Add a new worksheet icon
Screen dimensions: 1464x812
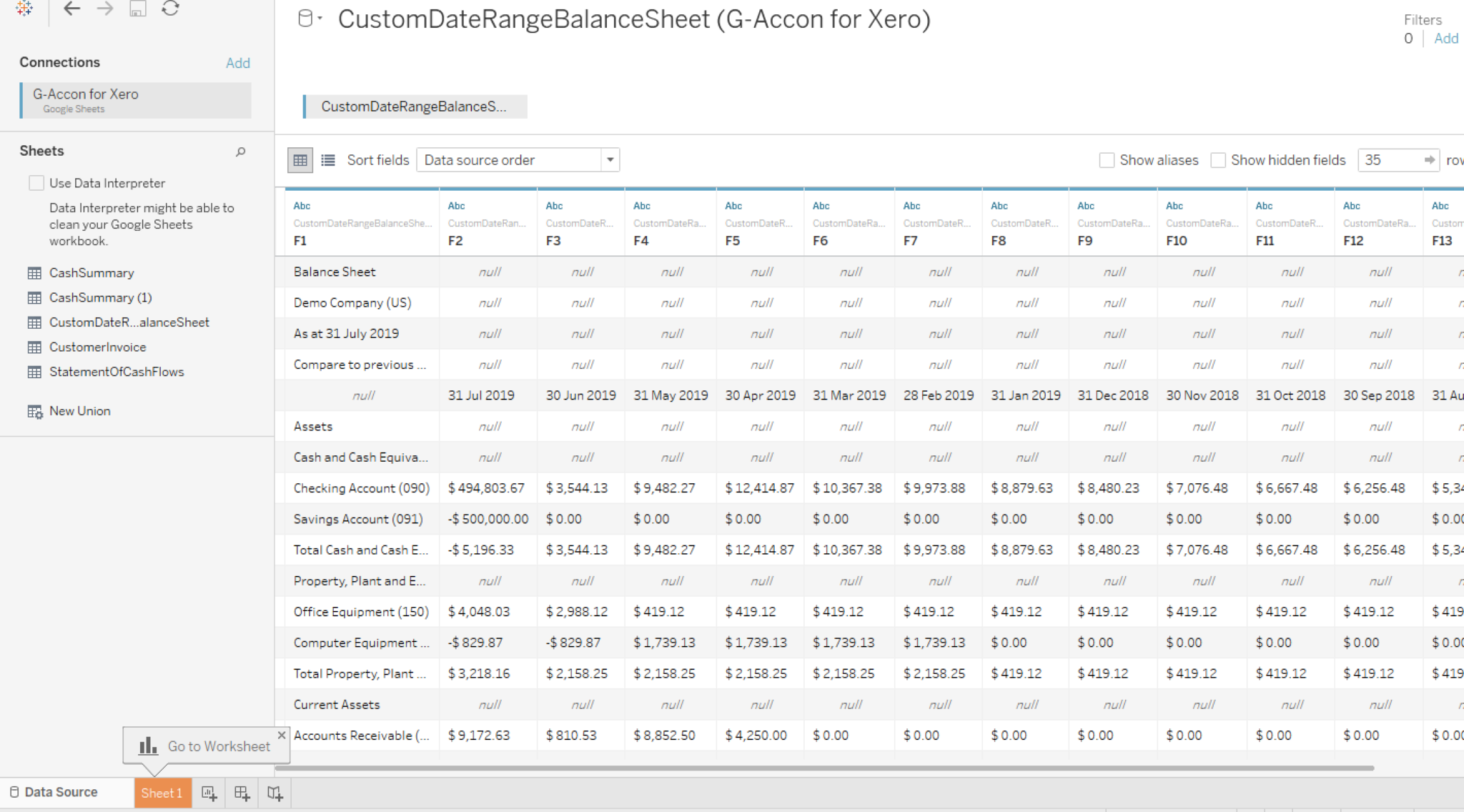pos(209,793)
